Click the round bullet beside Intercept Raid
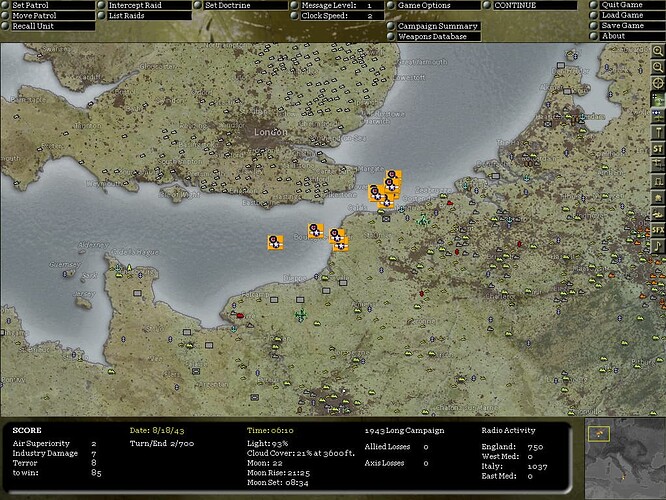Viewport: 666px width, 500px height. click(x=102, y=5)
